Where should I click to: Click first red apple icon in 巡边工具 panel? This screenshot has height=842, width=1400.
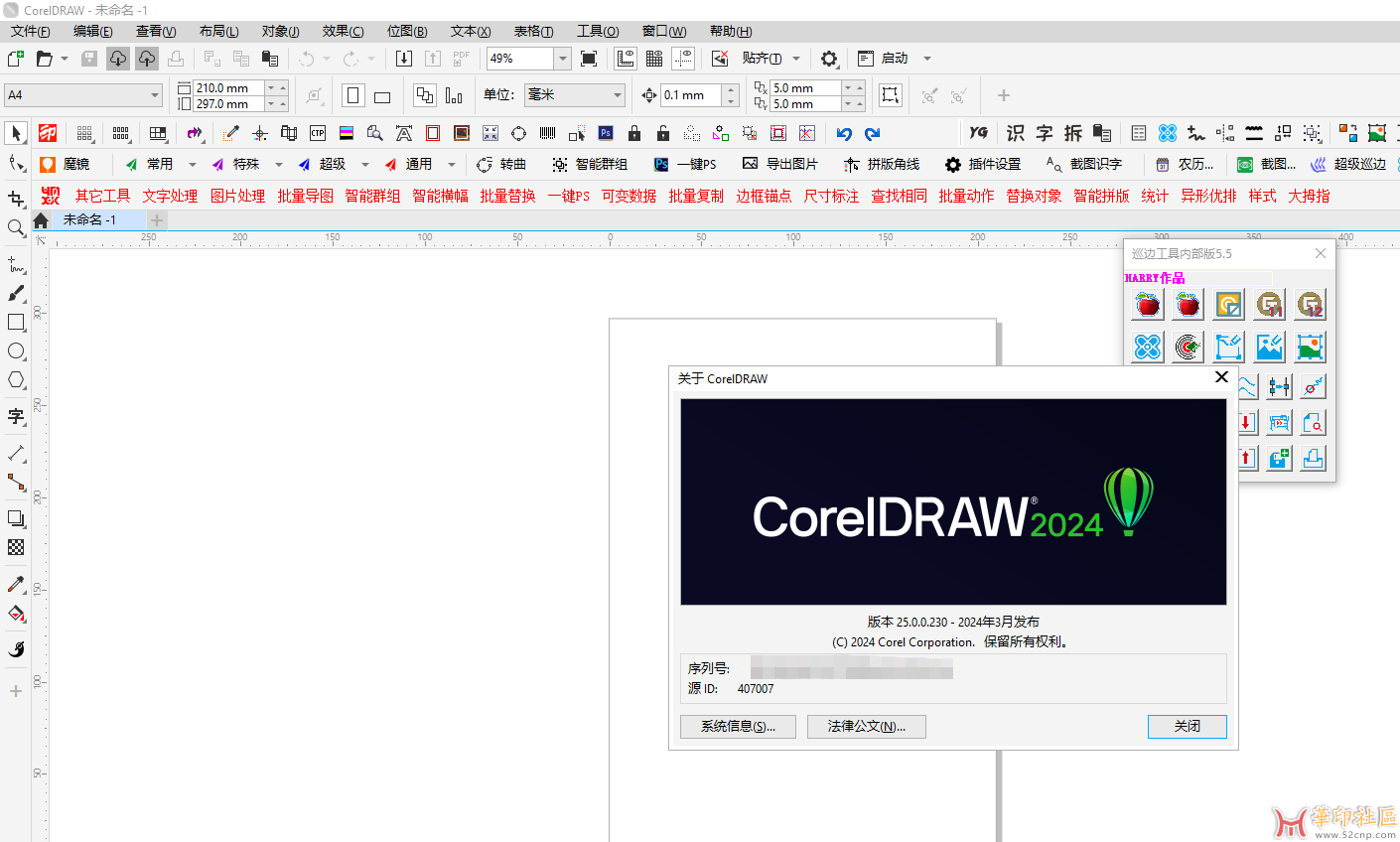tap(1148, 305)
